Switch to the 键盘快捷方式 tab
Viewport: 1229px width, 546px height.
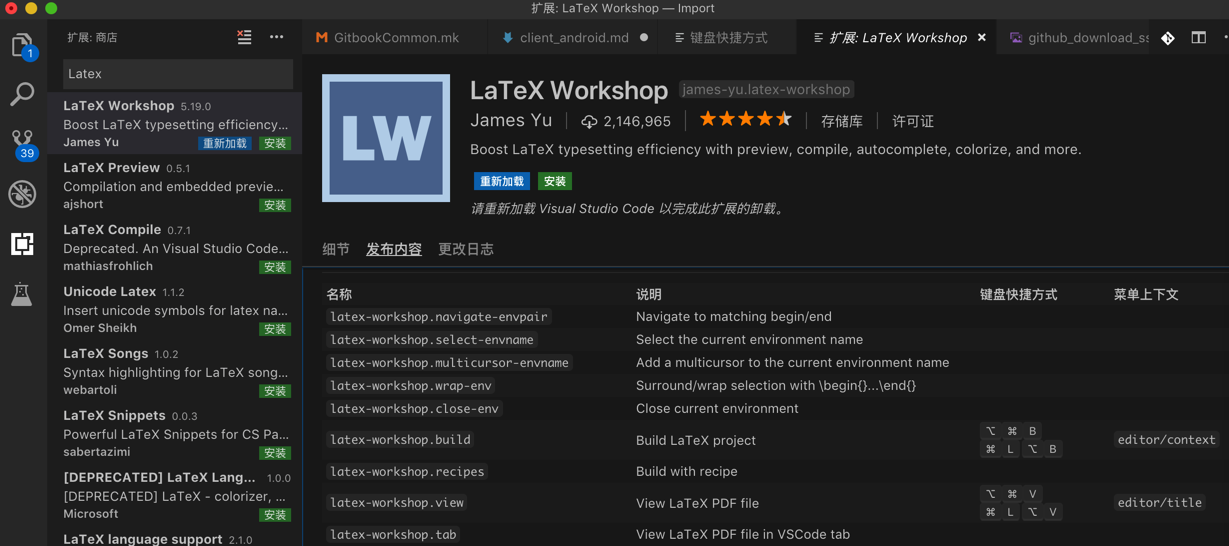[728, 38]
